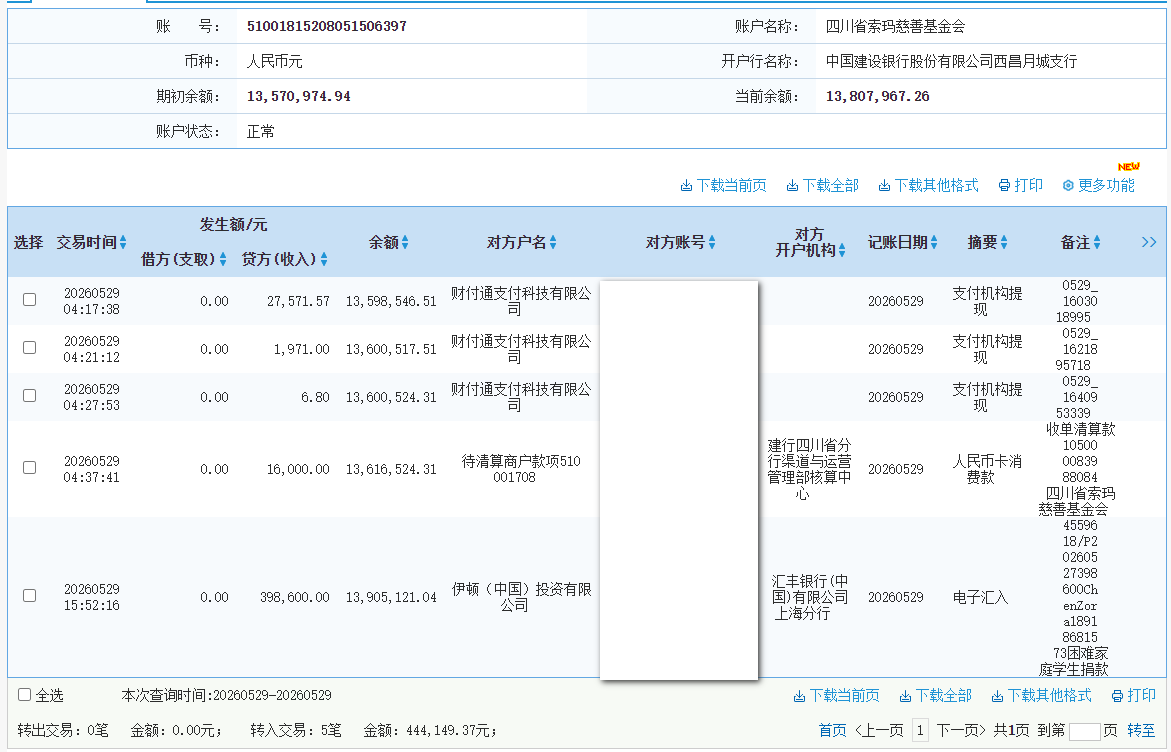Sort by 对方开户机构 column arrows

[842, 250]
